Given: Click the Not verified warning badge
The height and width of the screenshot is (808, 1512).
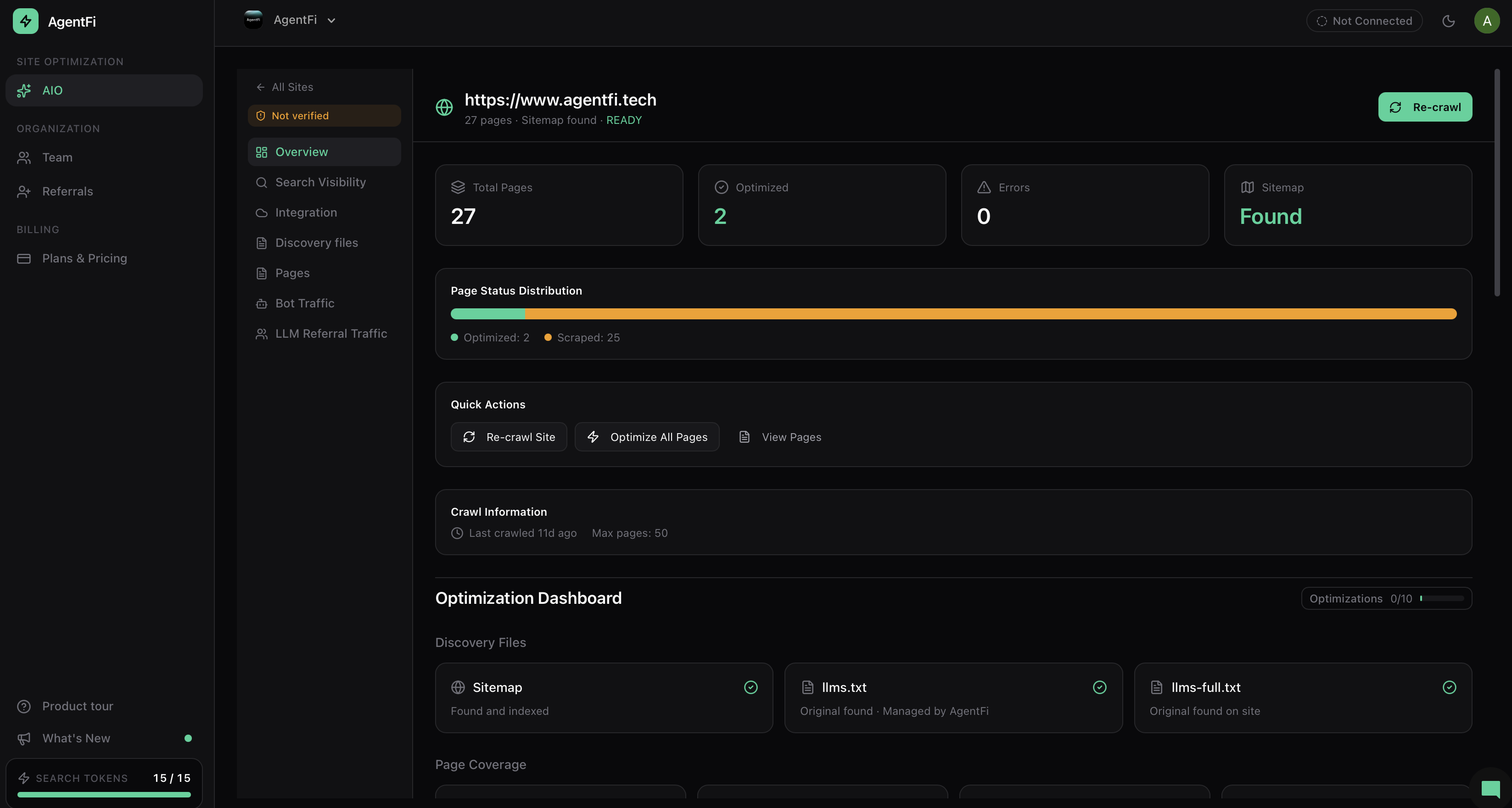Looking at the screenshot, I should pyautogui.click(x=325, y=116).
